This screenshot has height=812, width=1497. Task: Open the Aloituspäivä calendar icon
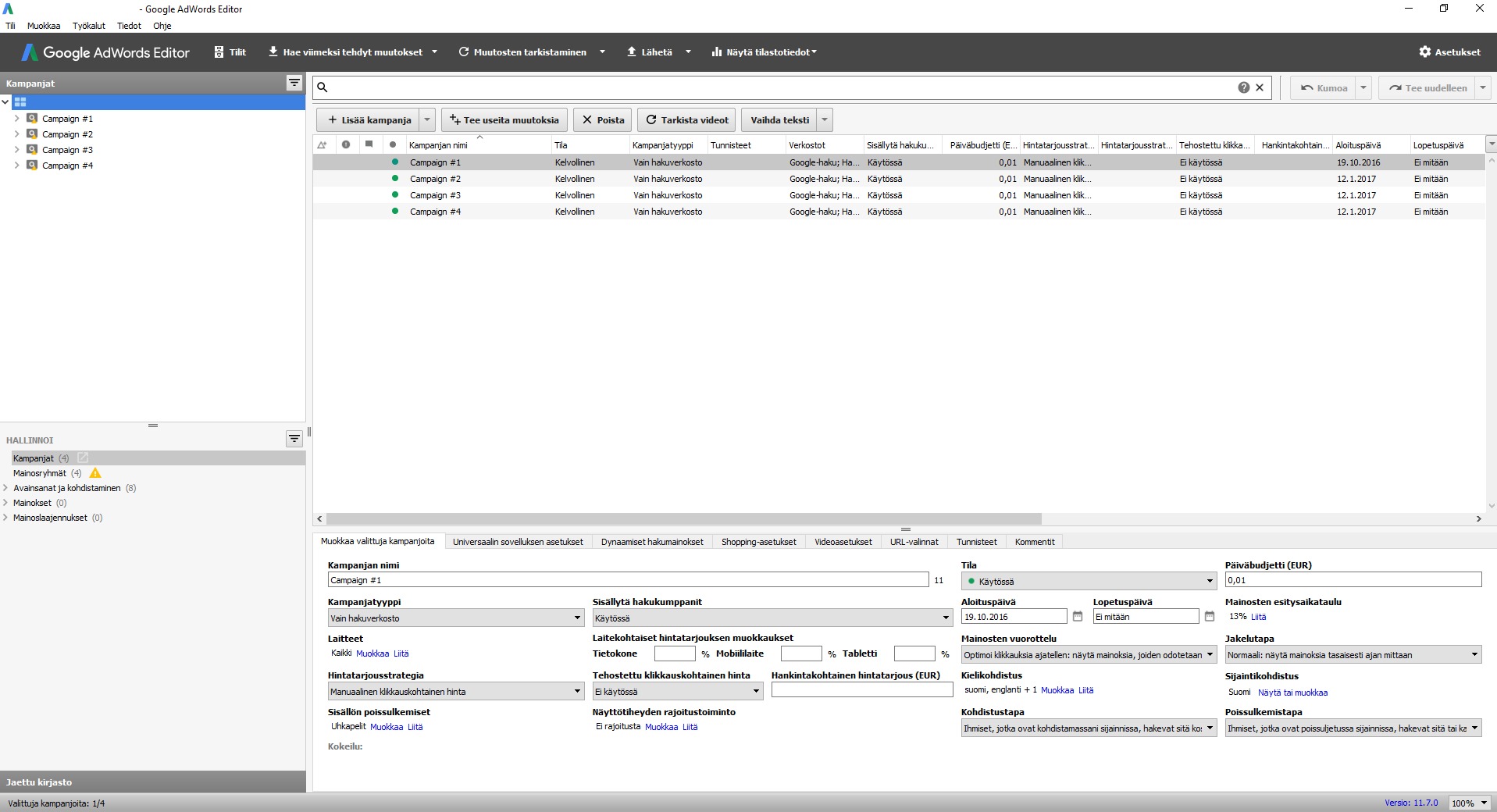[x=1078, y=617]
